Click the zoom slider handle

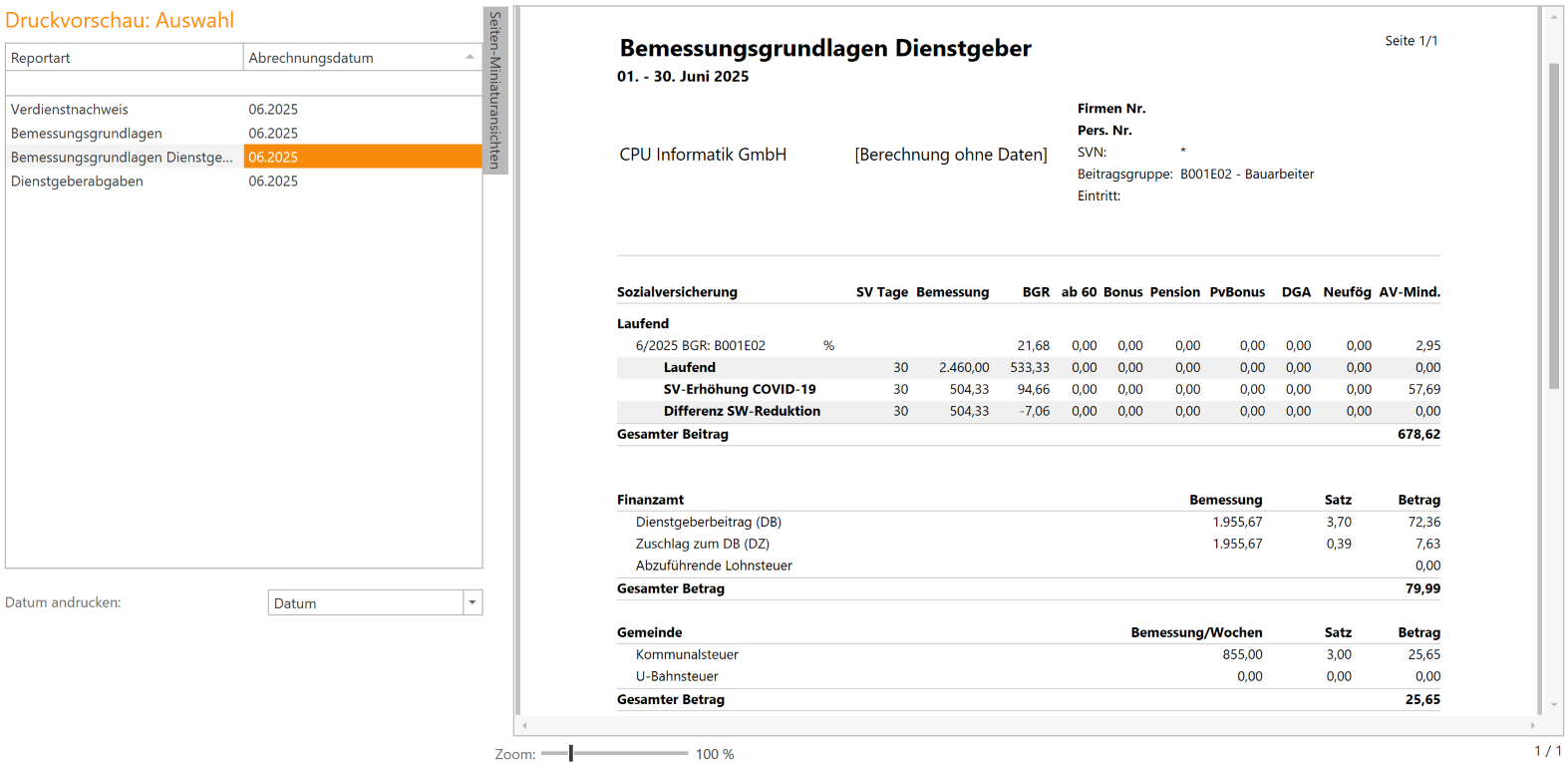(571, 753)
